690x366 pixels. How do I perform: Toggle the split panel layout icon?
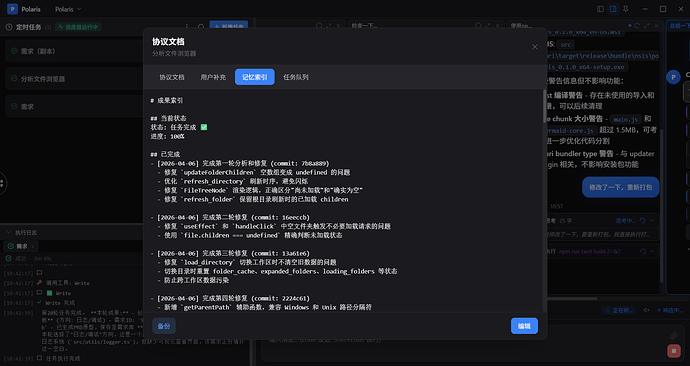[x=613, y=9]
